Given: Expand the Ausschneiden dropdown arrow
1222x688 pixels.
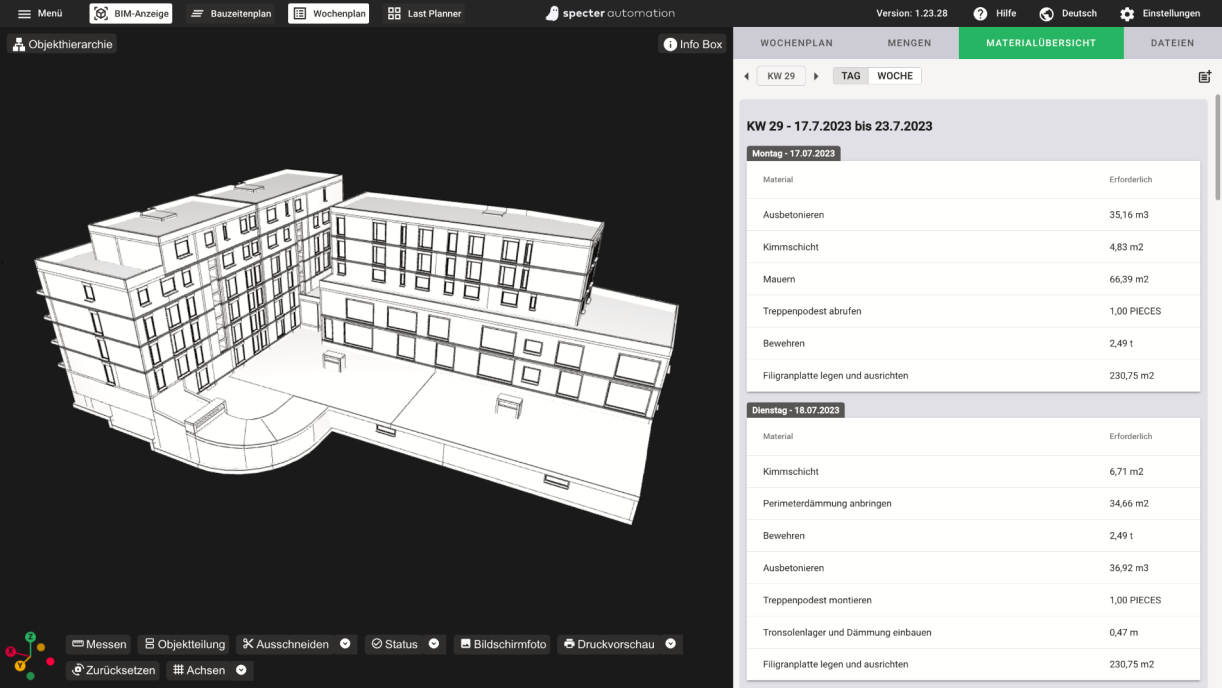Looking at the screenshot, I should (x=345, y=644).
